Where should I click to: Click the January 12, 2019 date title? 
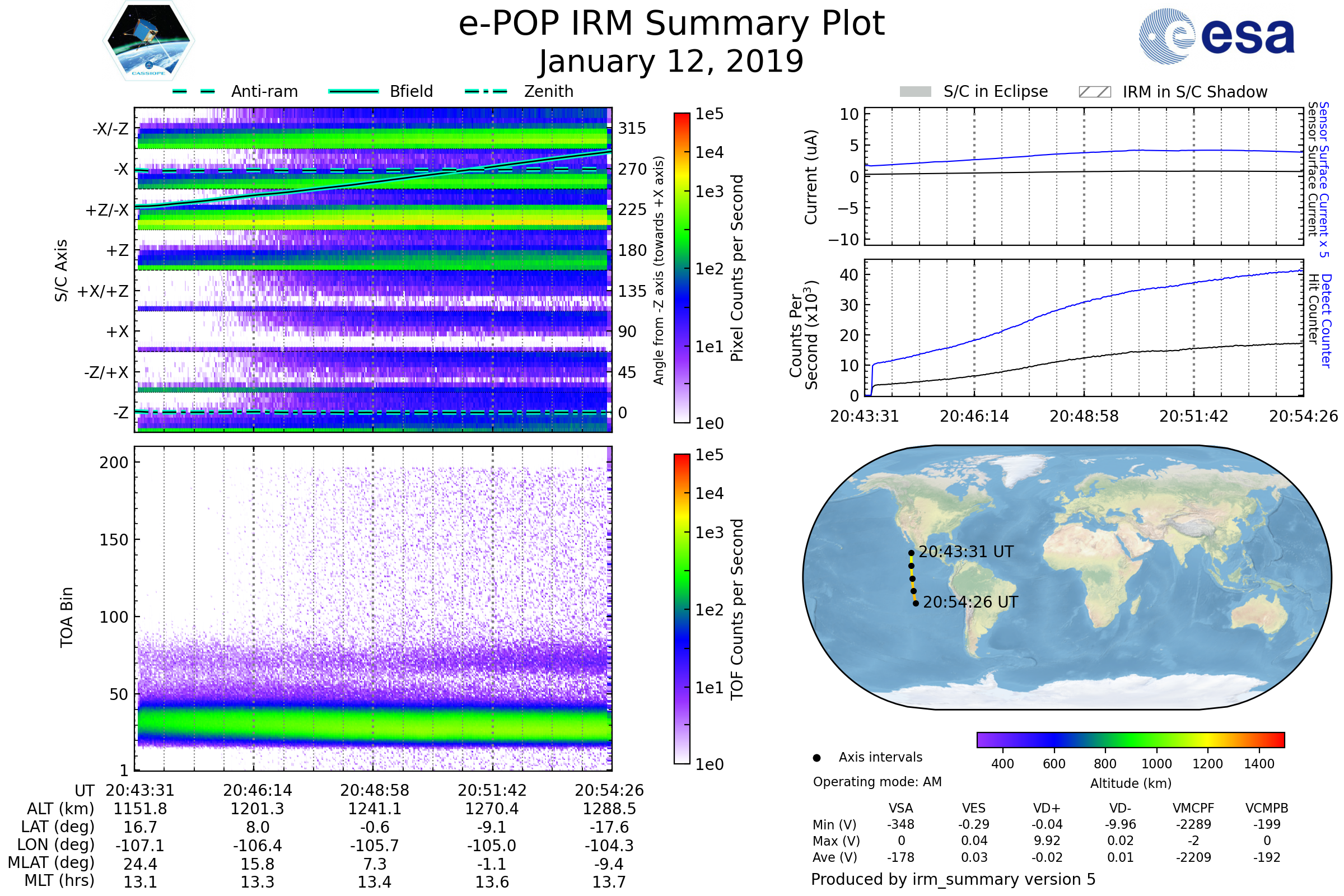[671, 62]
